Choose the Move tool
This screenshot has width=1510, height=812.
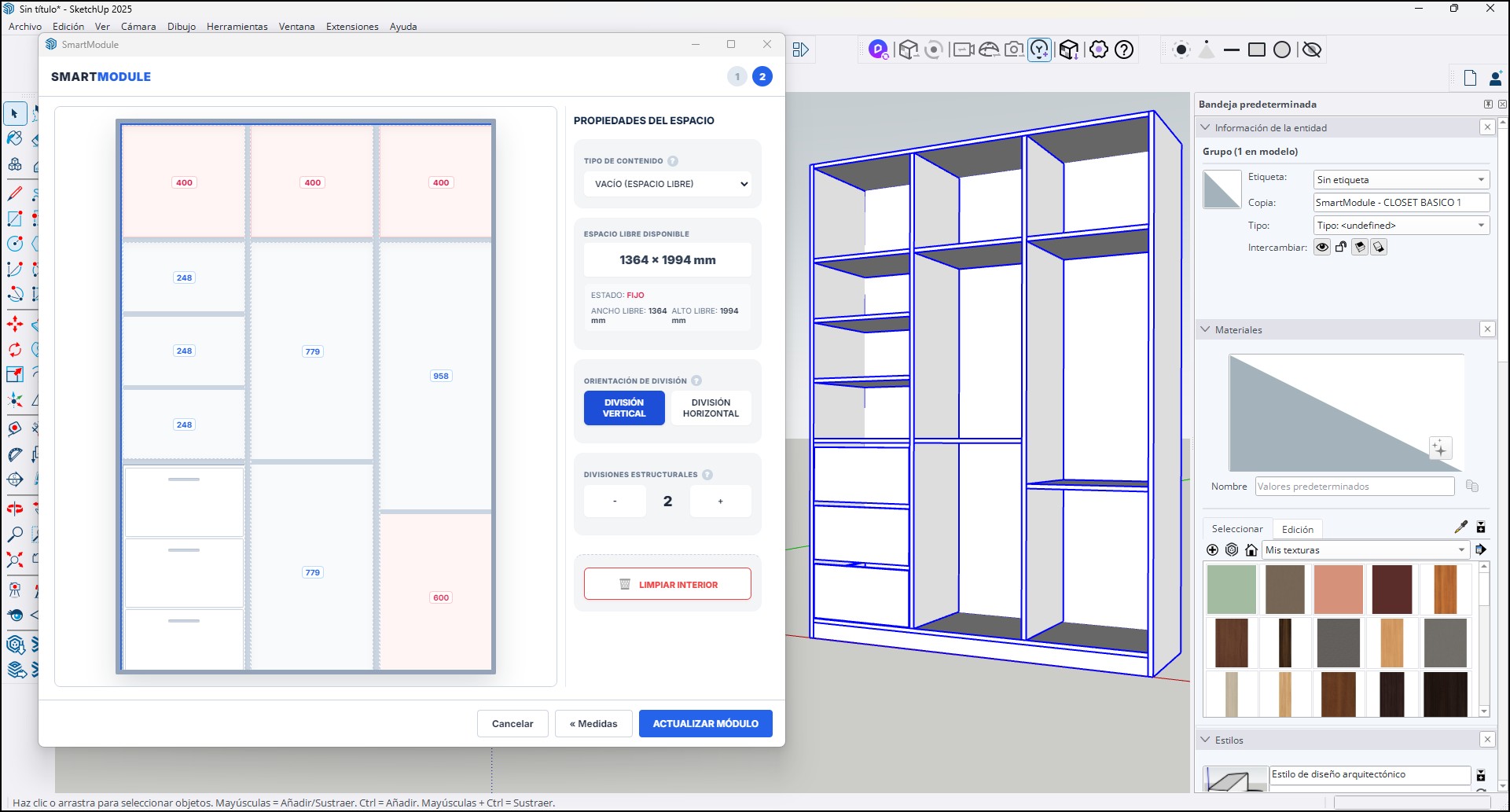coord(15,324)
